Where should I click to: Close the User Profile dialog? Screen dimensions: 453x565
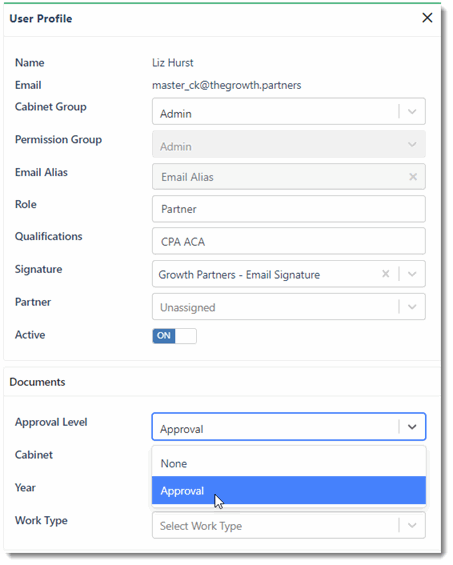click(427, 18)
